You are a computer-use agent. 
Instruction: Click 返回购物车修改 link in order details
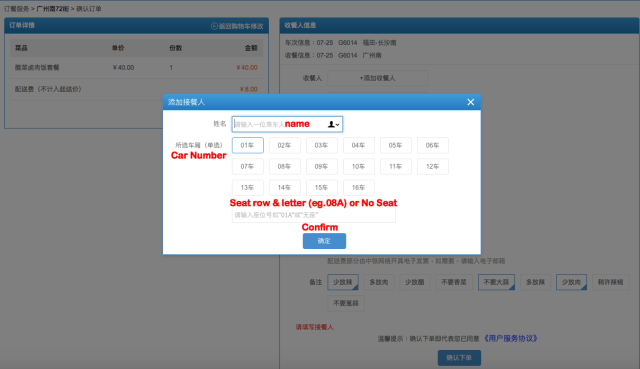click(237, 26)
